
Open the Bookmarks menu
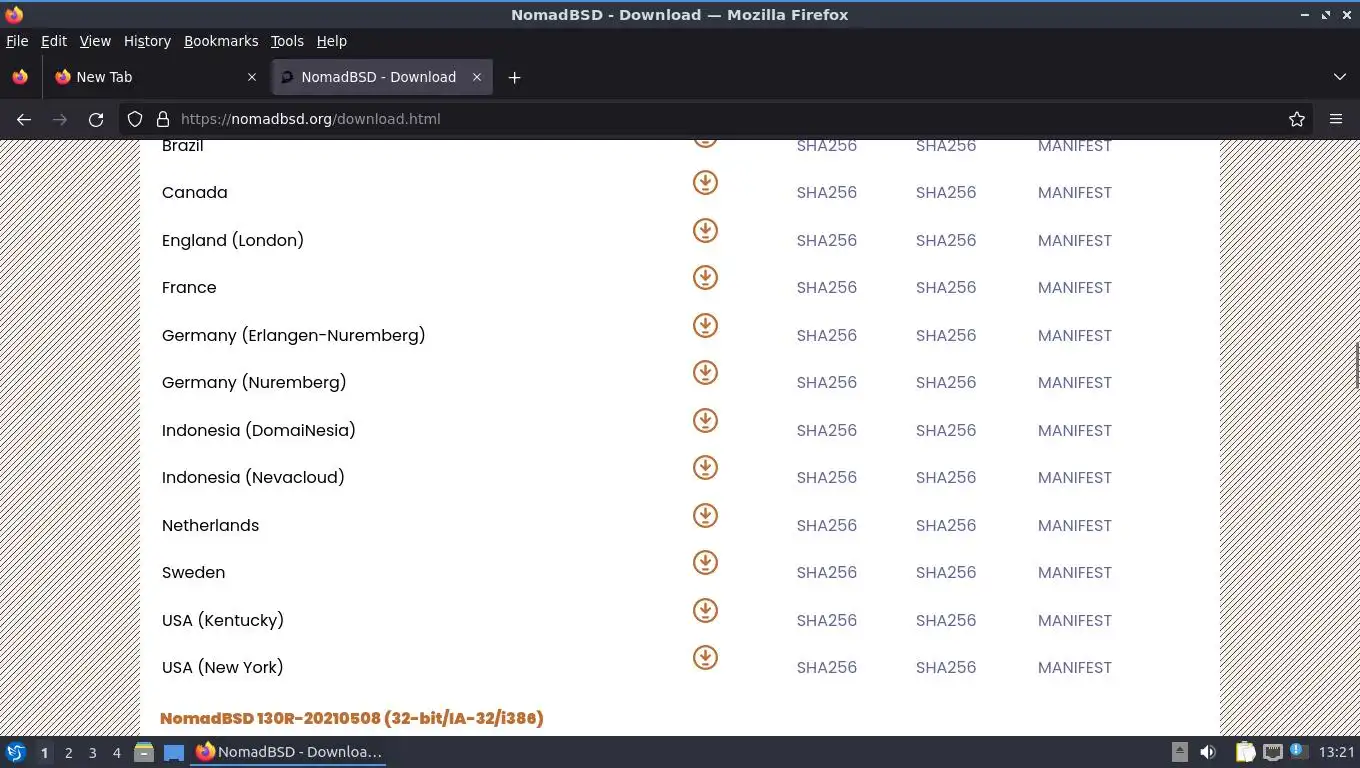pos(221,41)
